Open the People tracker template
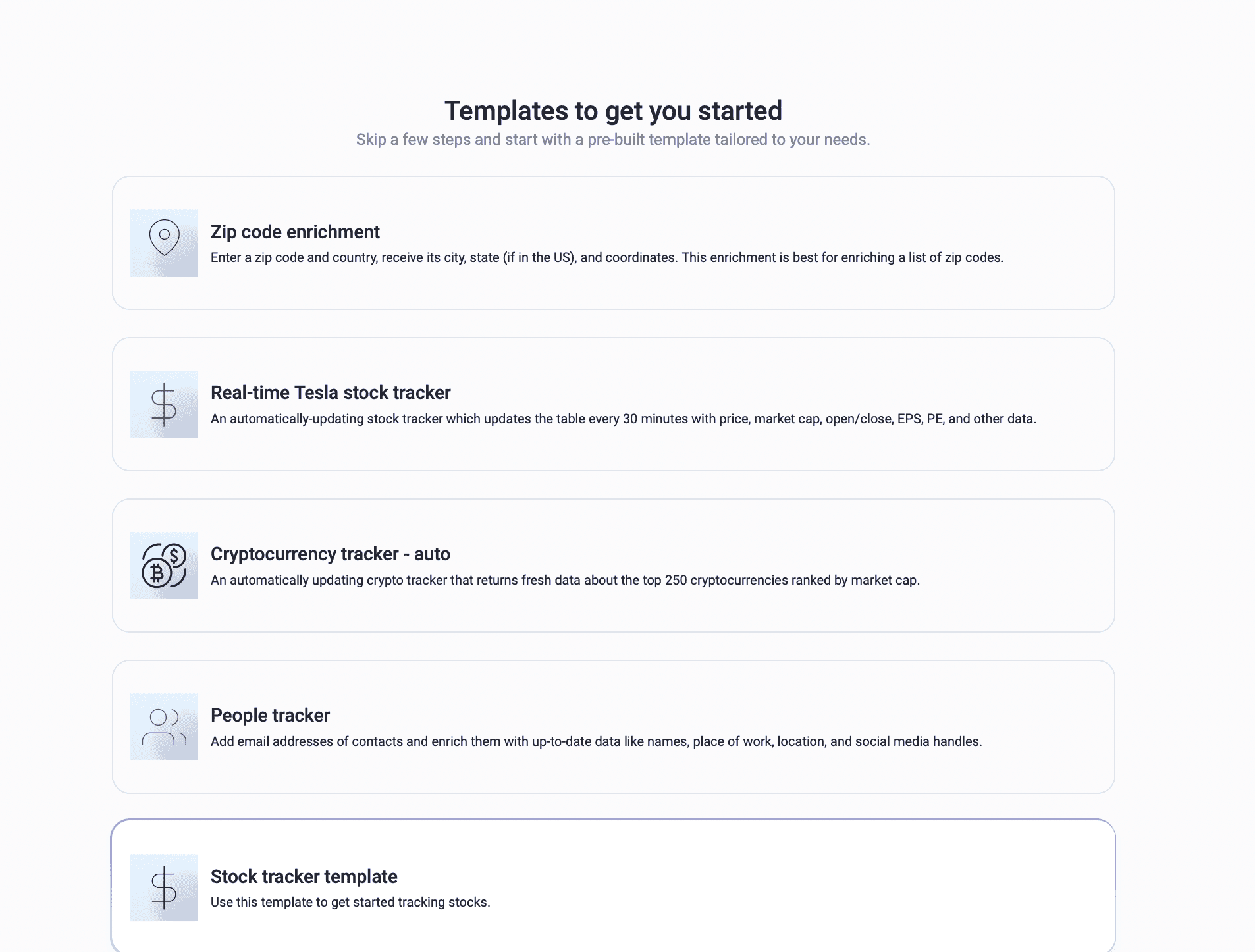 tap(612, 727)
